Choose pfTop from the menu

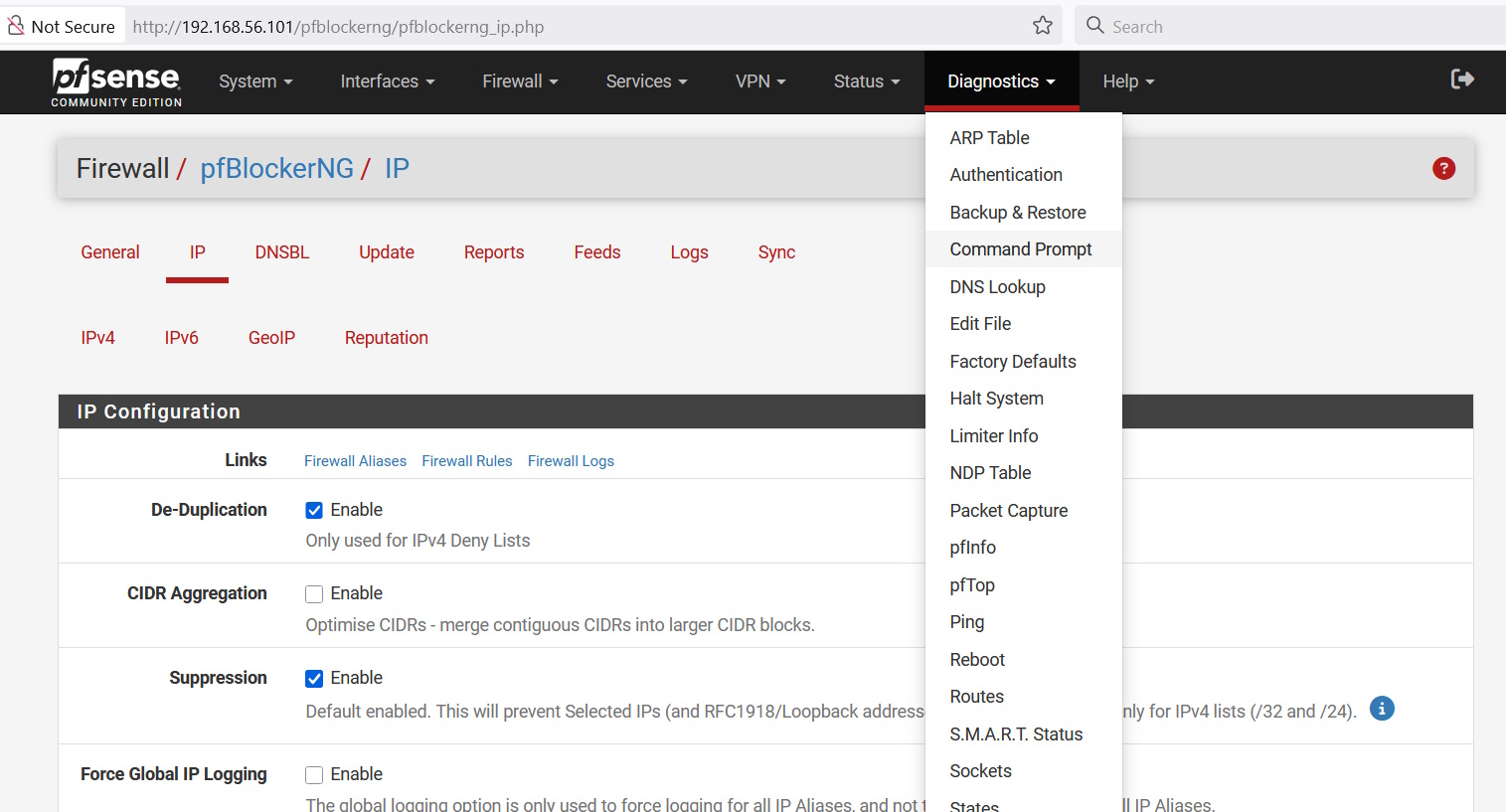tap(1024, 585)
